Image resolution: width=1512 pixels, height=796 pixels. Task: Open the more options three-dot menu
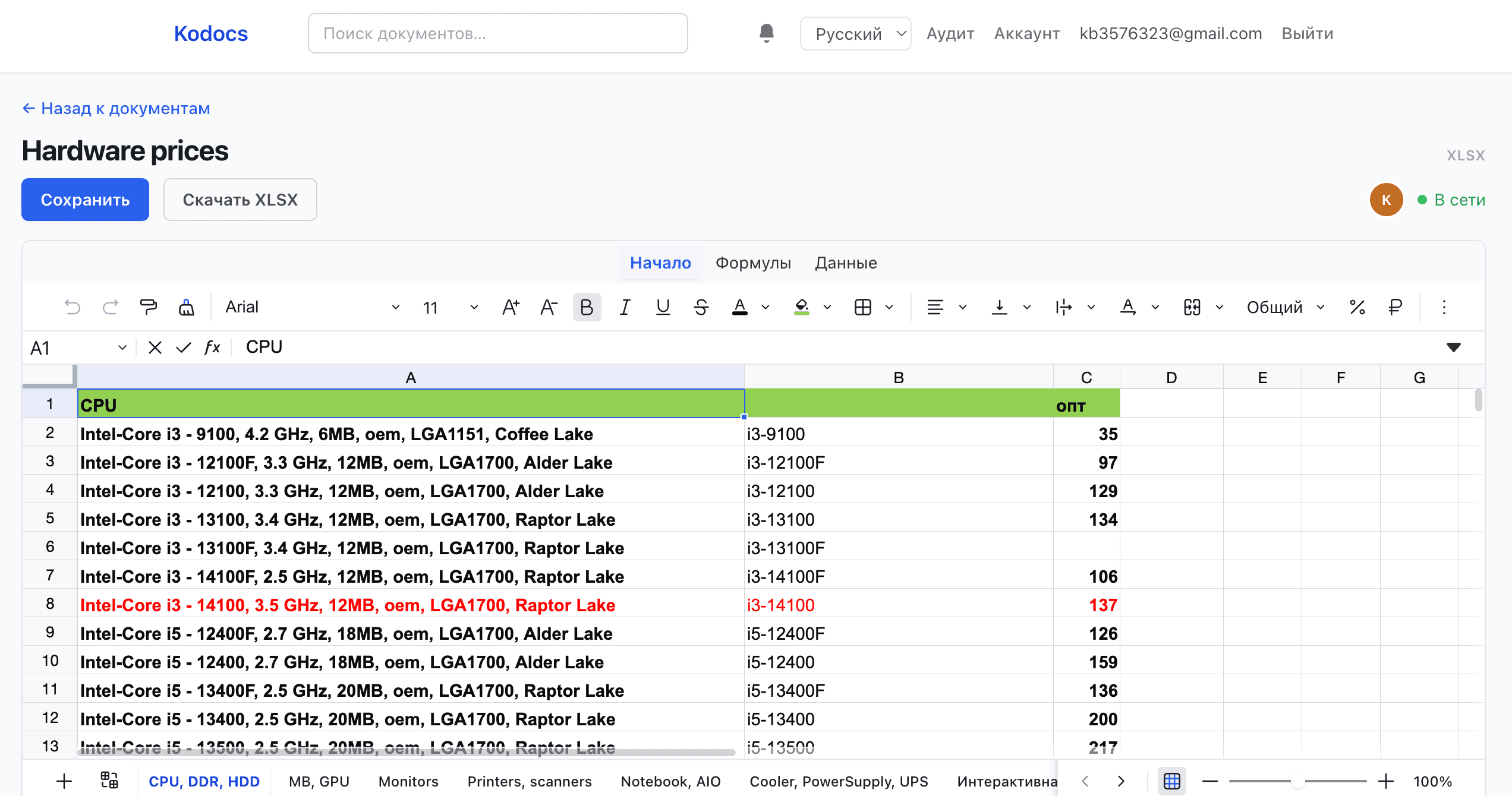pyautogui.click(x=1444, y=307)
